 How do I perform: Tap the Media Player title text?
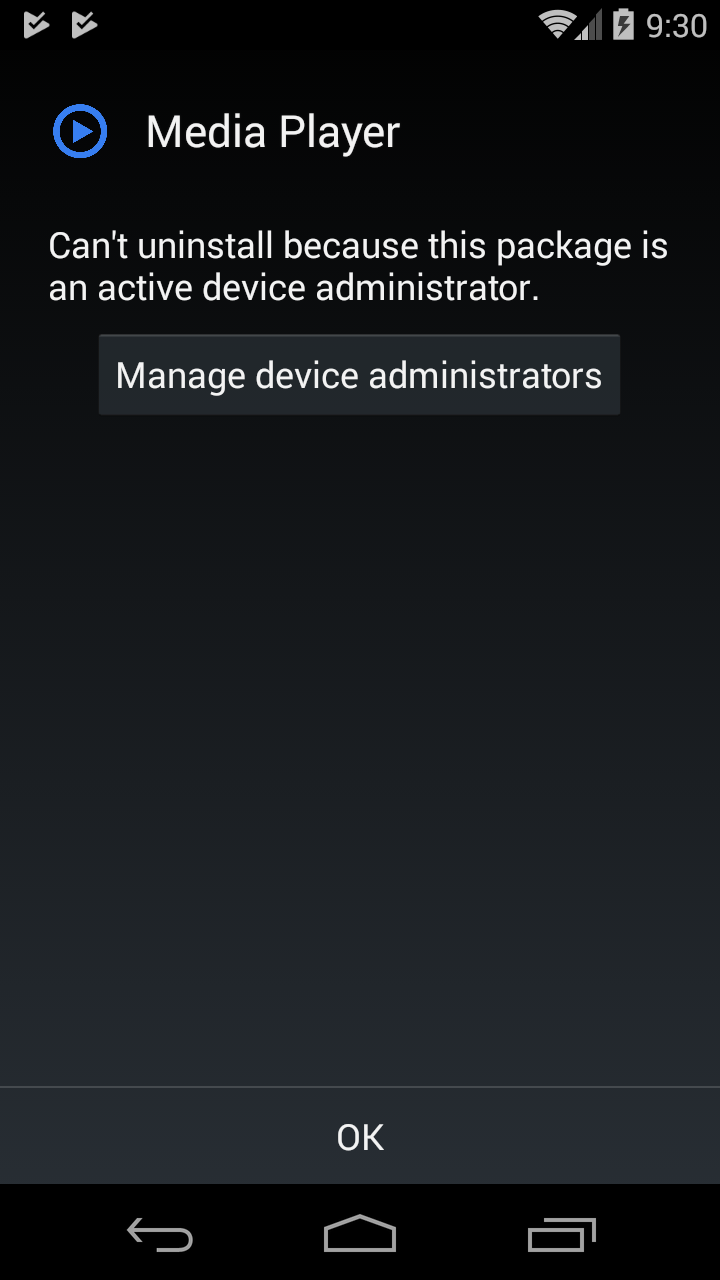[x=273, y=133]
